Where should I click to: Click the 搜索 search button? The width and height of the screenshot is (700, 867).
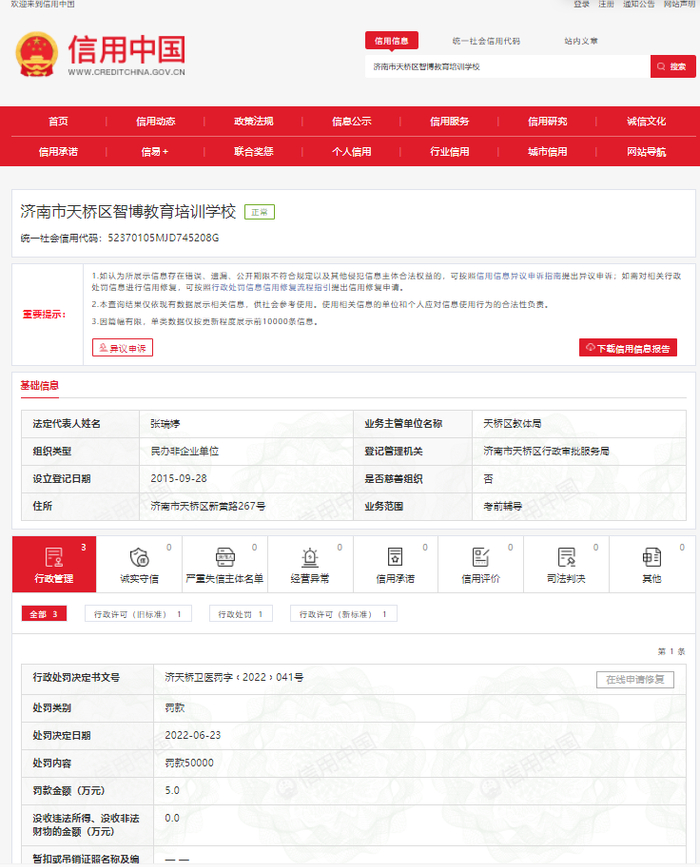click(672, 66)
